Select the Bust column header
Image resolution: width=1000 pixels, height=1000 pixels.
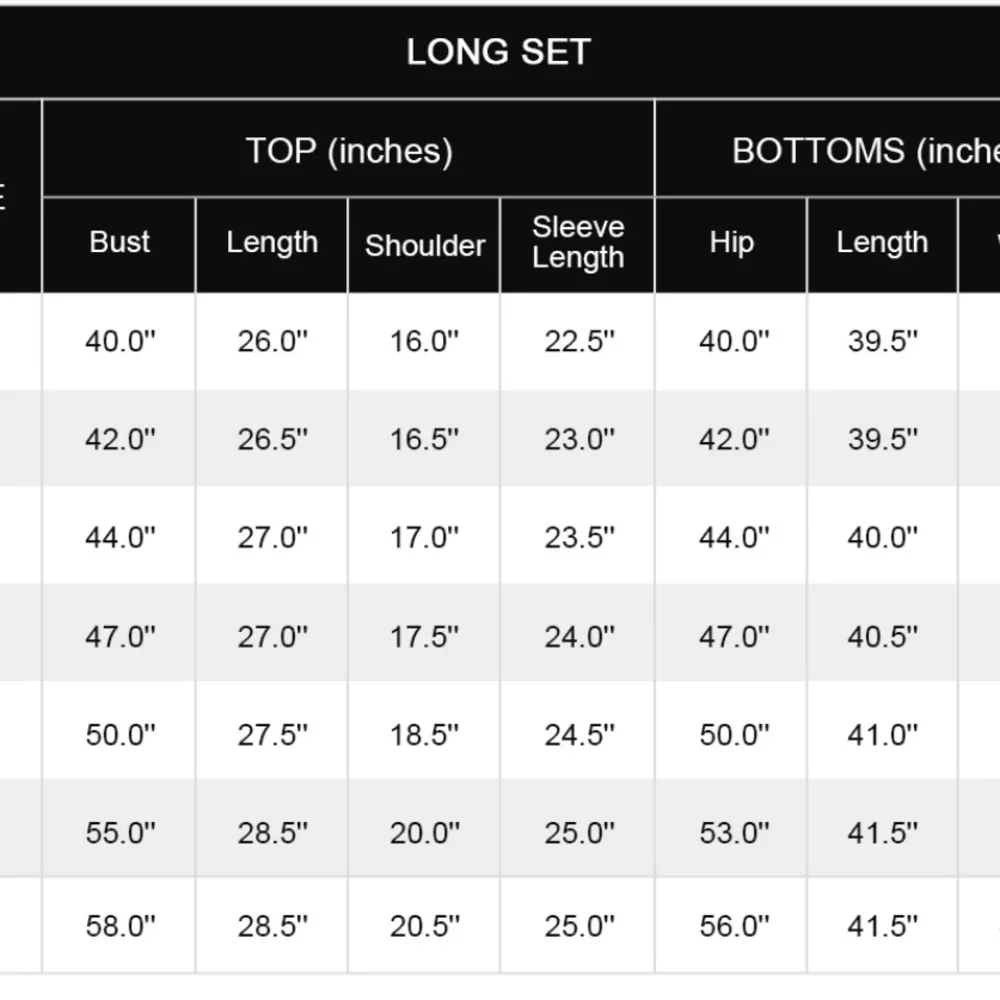click(x=119, y=242)
